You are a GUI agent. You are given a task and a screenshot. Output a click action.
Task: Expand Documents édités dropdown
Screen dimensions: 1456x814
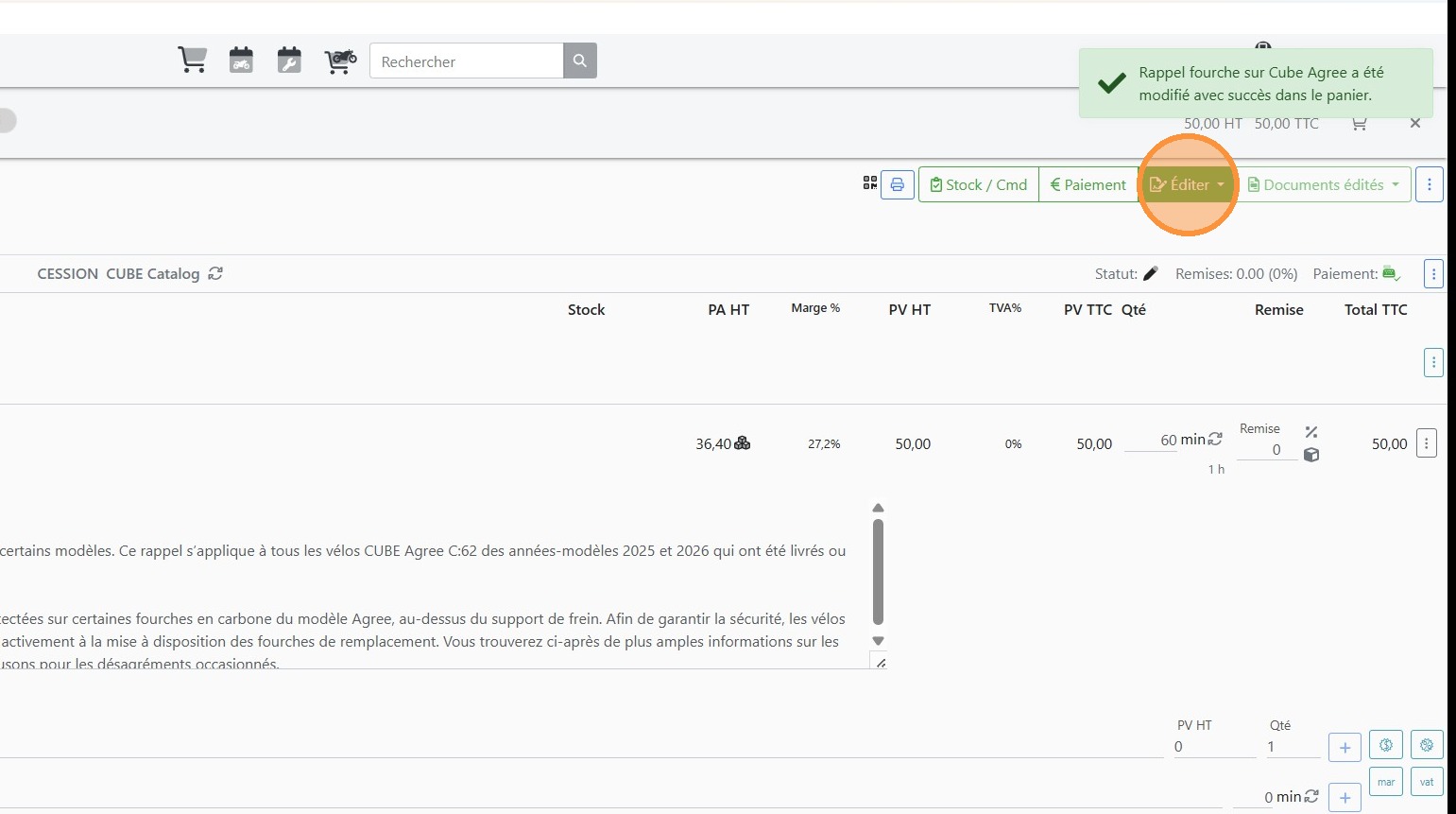pos(1323,184)
